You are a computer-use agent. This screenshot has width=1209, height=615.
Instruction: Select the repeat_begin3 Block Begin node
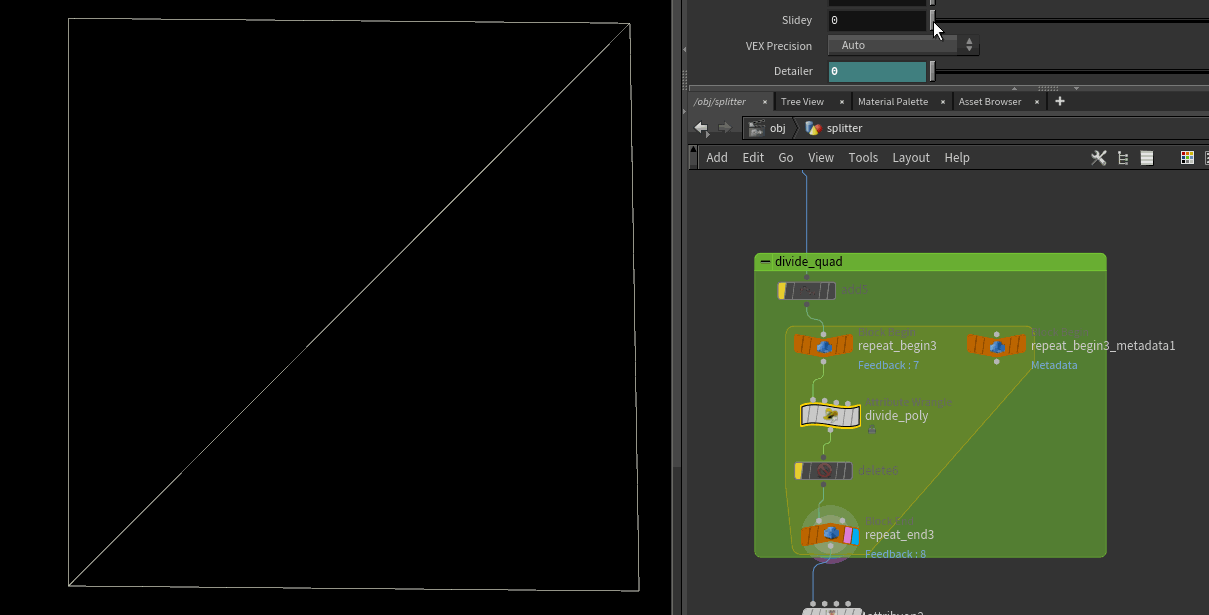pyautogui.click(x=824, y=346)
